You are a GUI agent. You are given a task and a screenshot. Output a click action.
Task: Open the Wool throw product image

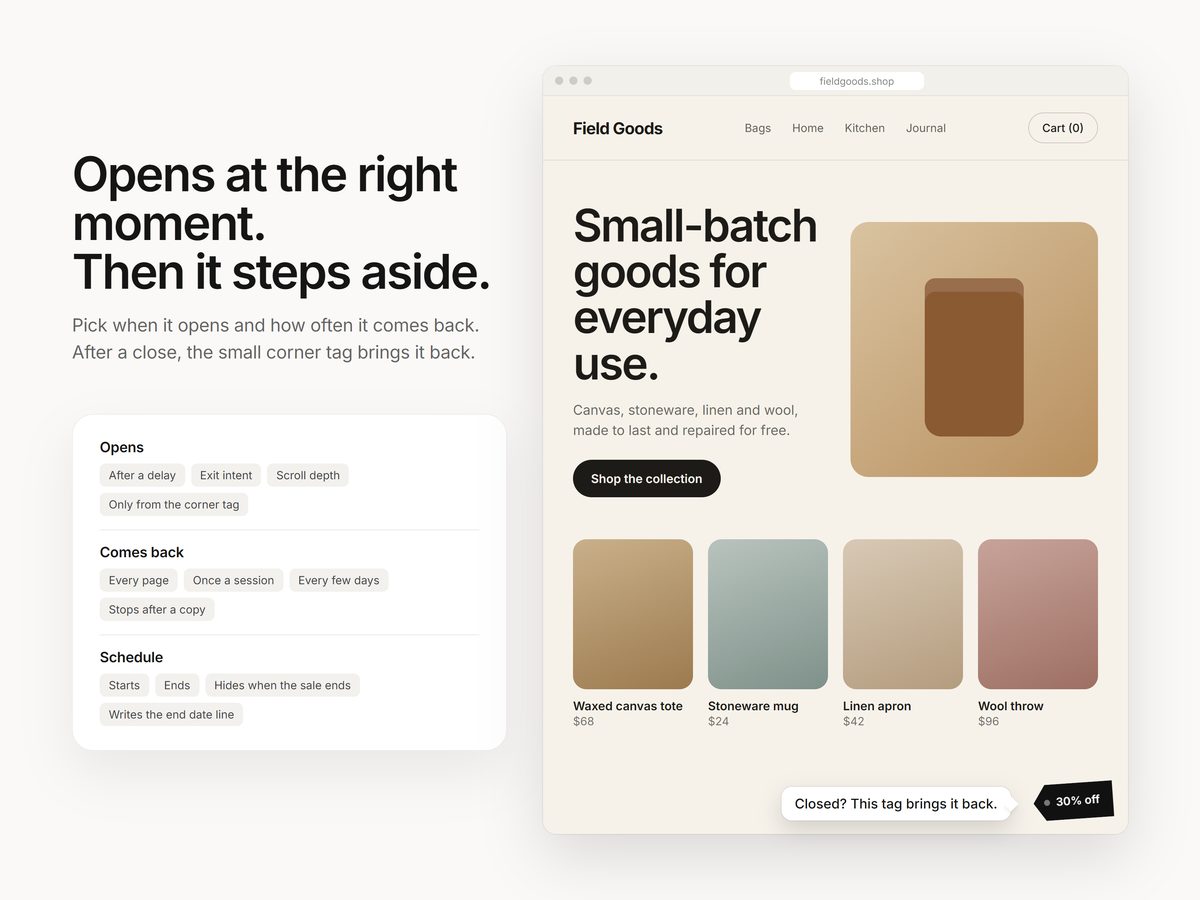pyautogui.click(x=1038, y=614)
